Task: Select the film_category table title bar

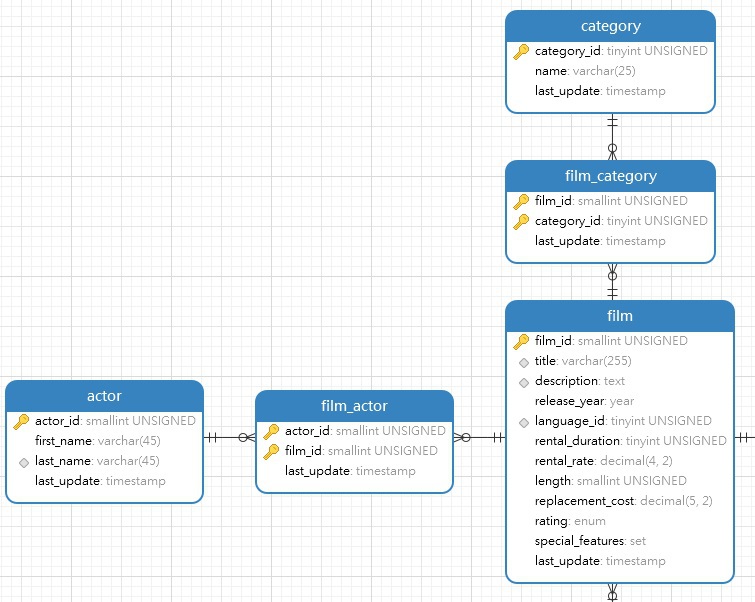Action: tap(610, 176)
